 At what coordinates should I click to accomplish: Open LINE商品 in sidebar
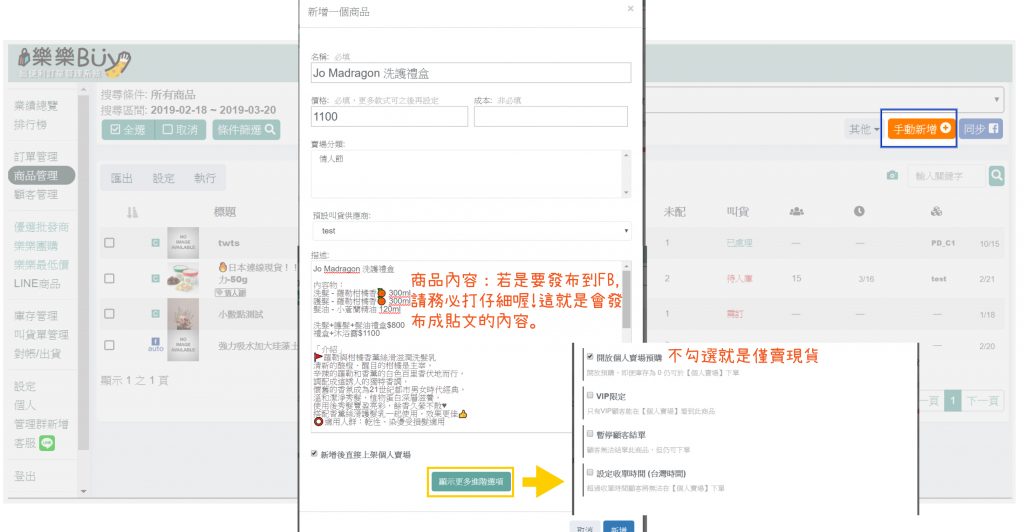(37, 283)
